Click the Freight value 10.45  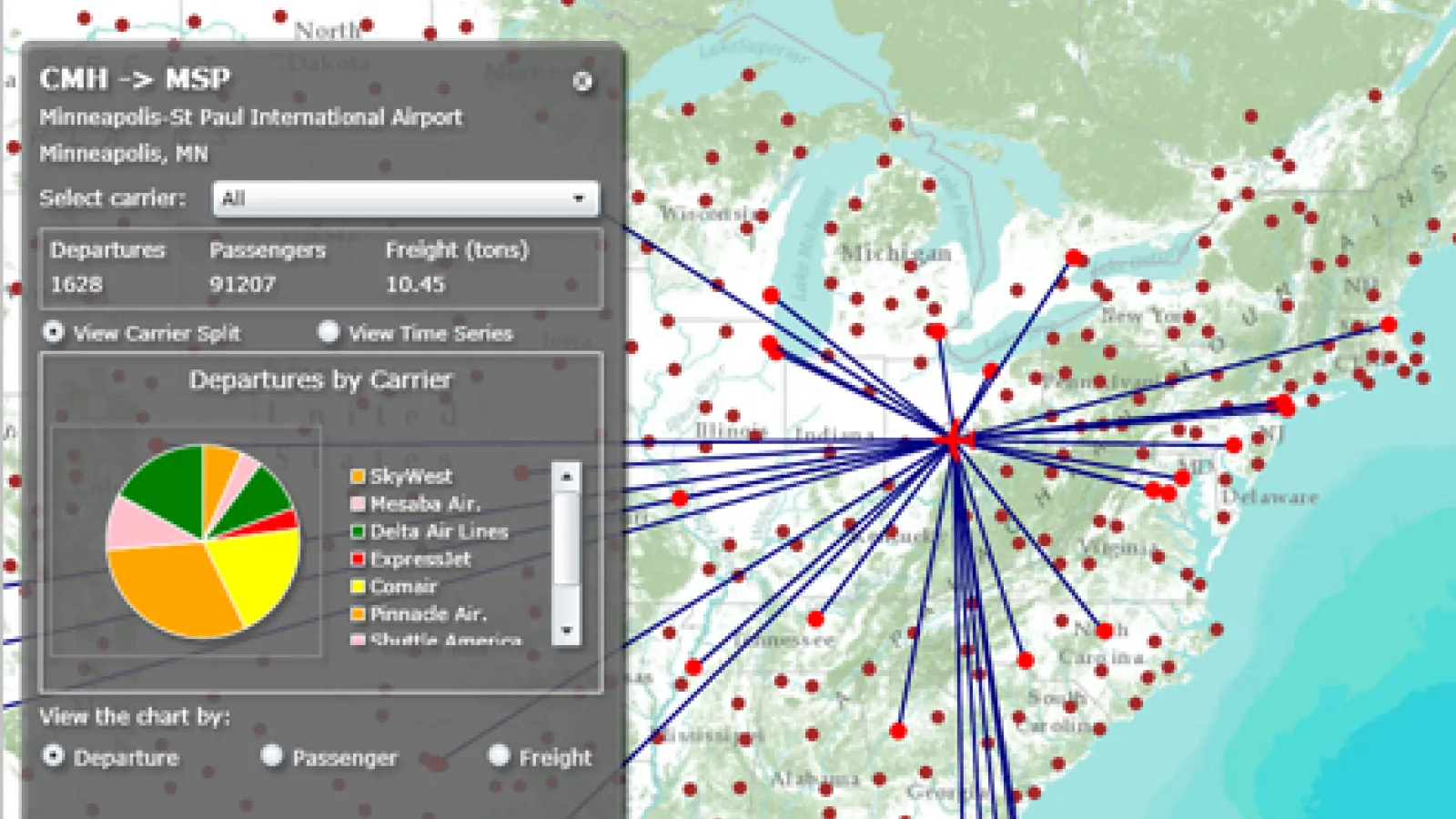tap(415, 285)
